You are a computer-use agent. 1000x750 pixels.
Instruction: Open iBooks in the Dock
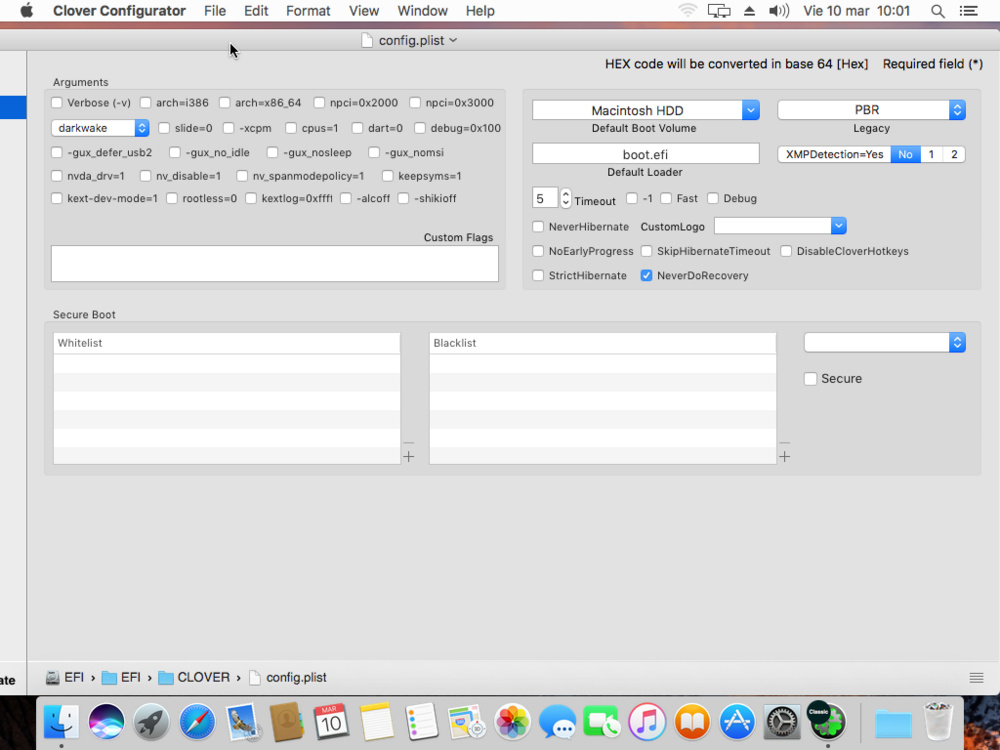pos(692,721)
